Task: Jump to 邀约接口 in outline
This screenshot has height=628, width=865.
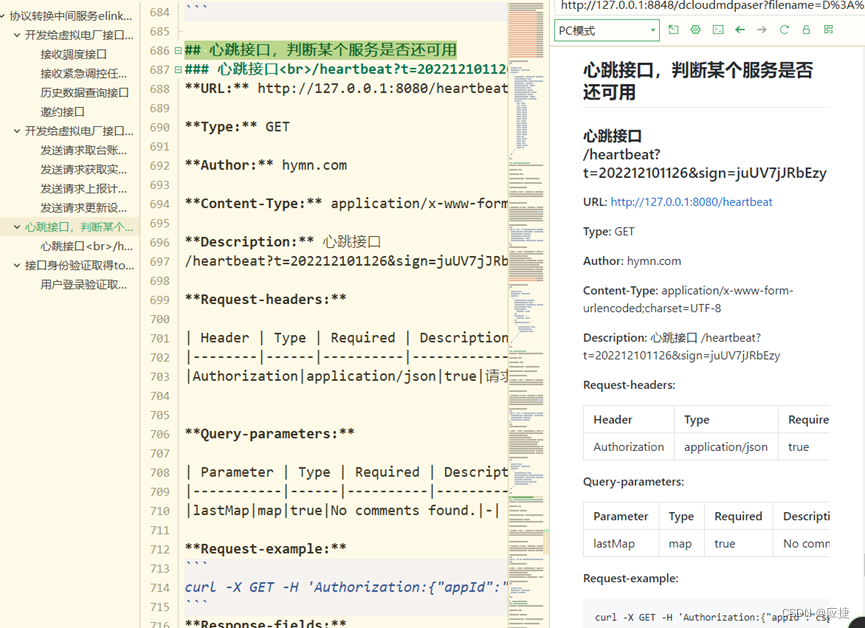Action: coord(62,112)
